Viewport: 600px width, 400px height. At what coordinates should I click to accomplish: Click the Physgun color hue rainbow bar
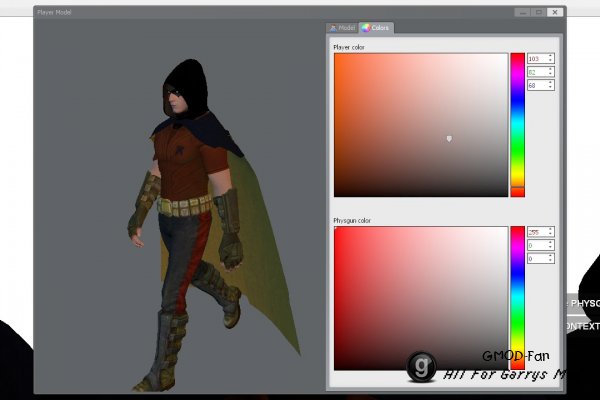click(517, 297)
